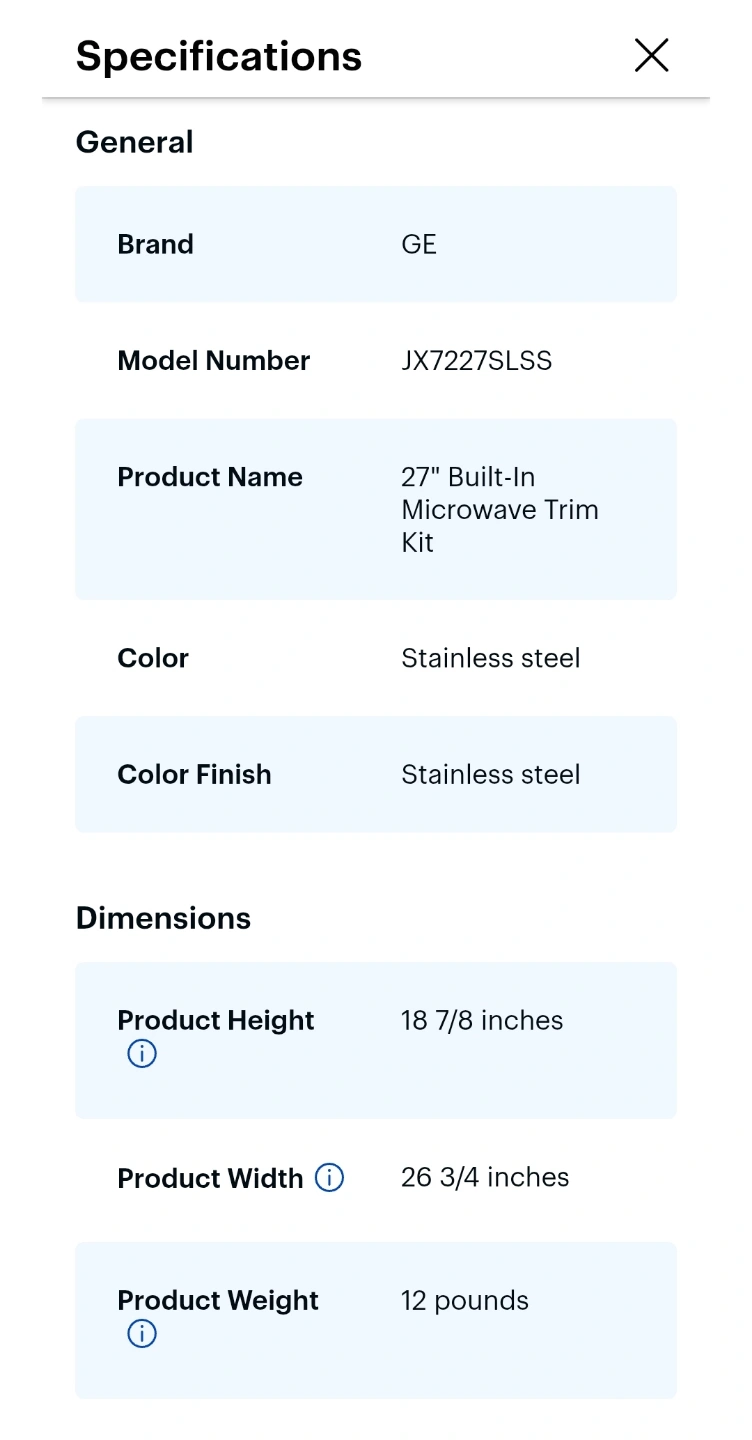Select the Model Number label
752x1440 pixels.
pyautogui.click(x=214, y=360)
